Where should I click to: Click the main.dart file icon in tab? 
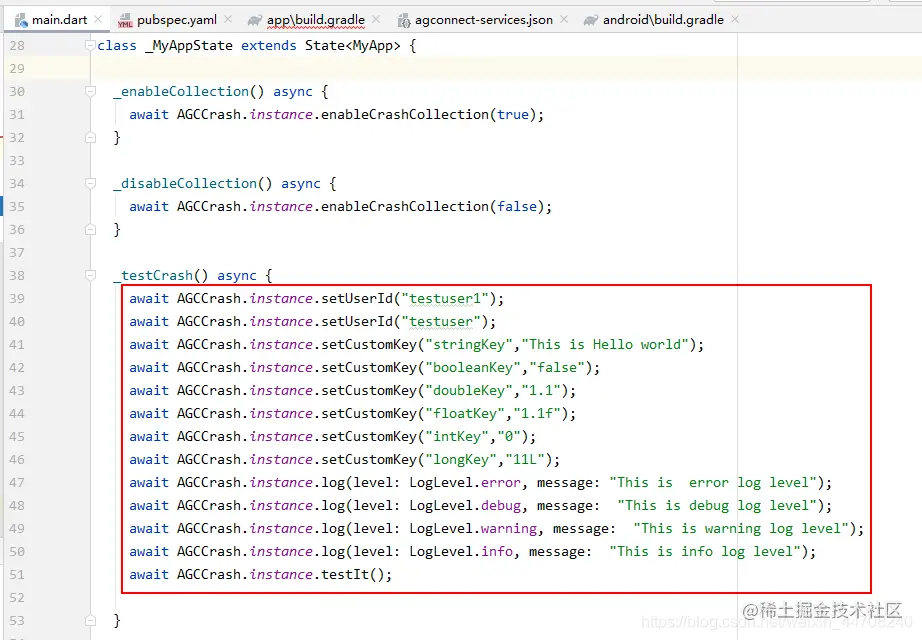[x=21, y=21]
